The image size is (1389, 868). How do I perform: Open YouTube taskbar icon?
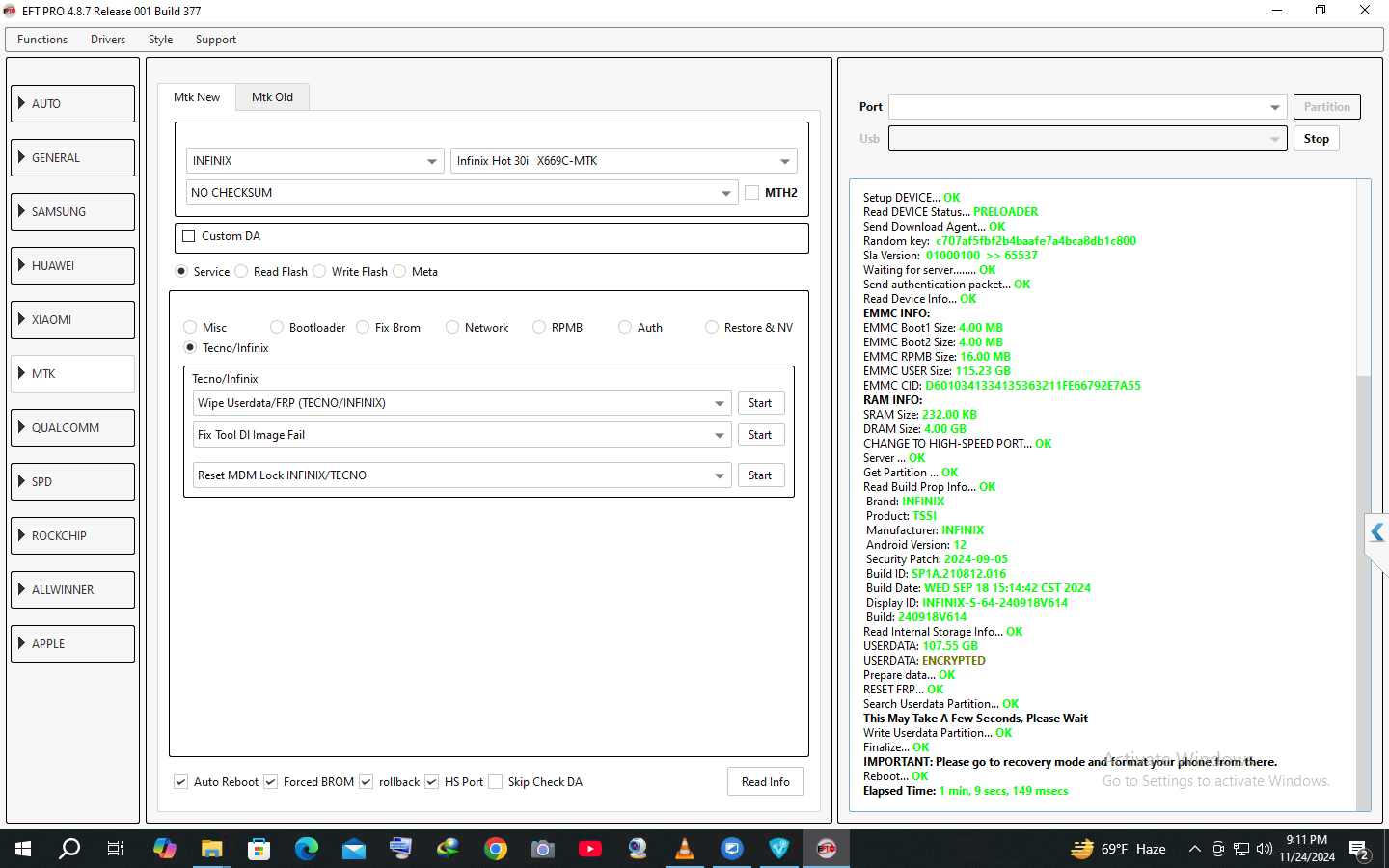click(590, 849)
